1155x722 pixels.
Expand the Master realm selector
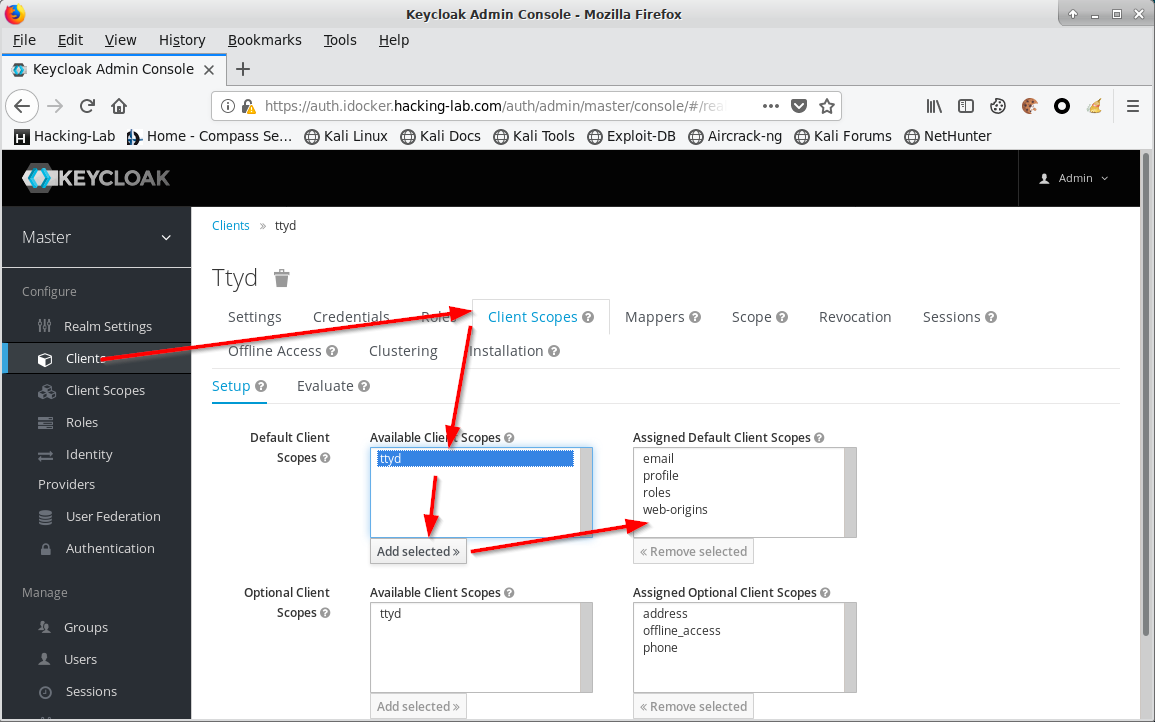pos(96,237)
